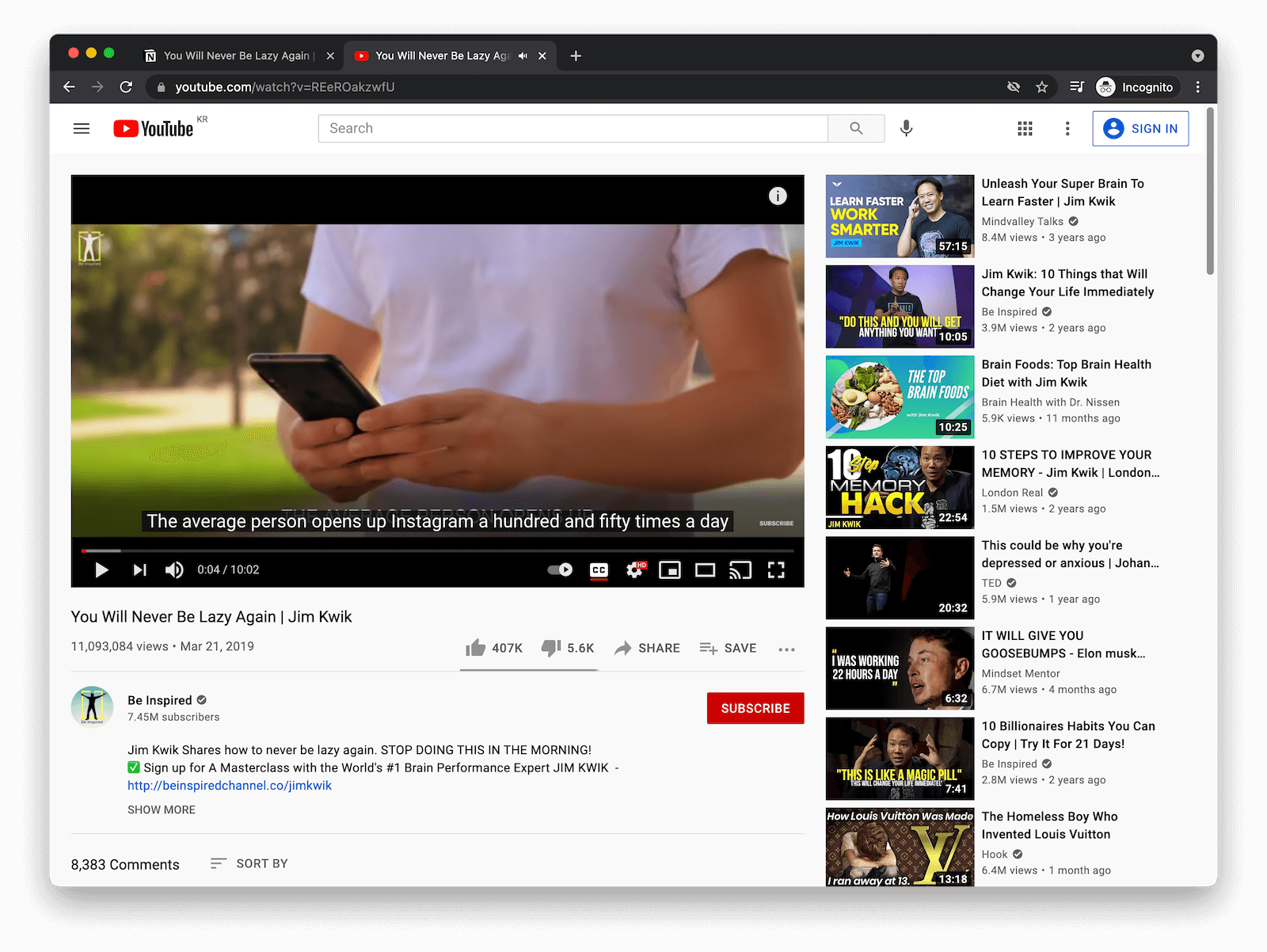Open the YouTube hamburger guide menu
1267x952 pixels.
pos(82,128)
